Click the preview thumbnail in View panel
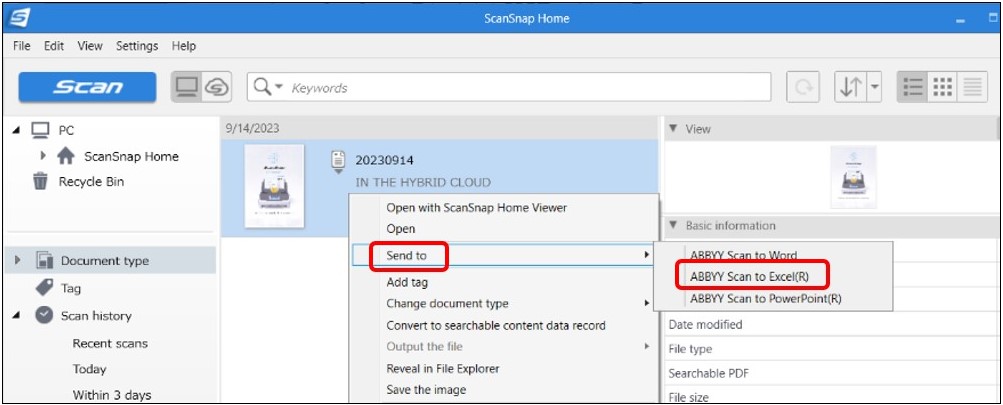The width and height of the screenshot is (1003, 405). pyautogui.click(x=853, y=176)
